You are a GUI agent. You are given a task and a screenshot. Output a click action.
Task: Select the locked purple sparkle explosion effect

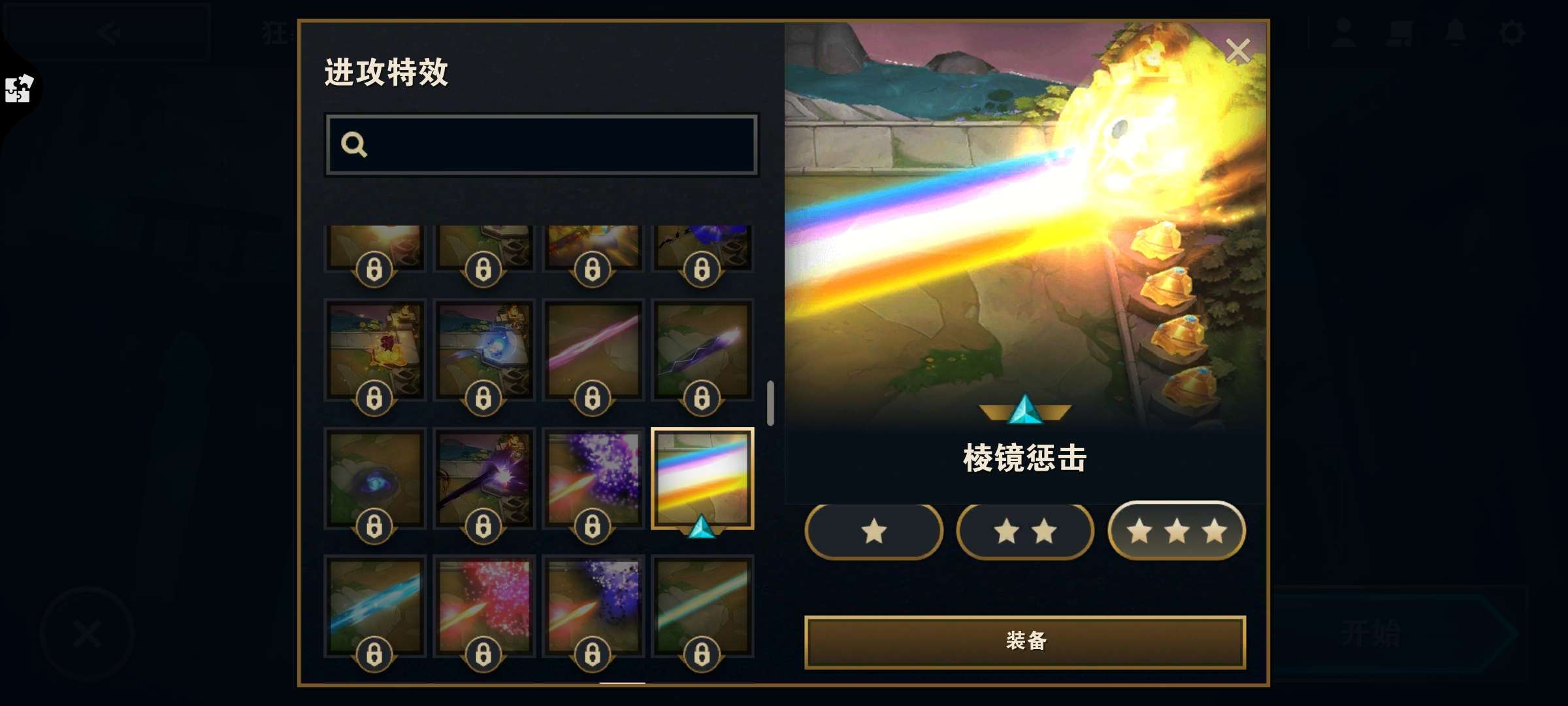pos(593,479)
